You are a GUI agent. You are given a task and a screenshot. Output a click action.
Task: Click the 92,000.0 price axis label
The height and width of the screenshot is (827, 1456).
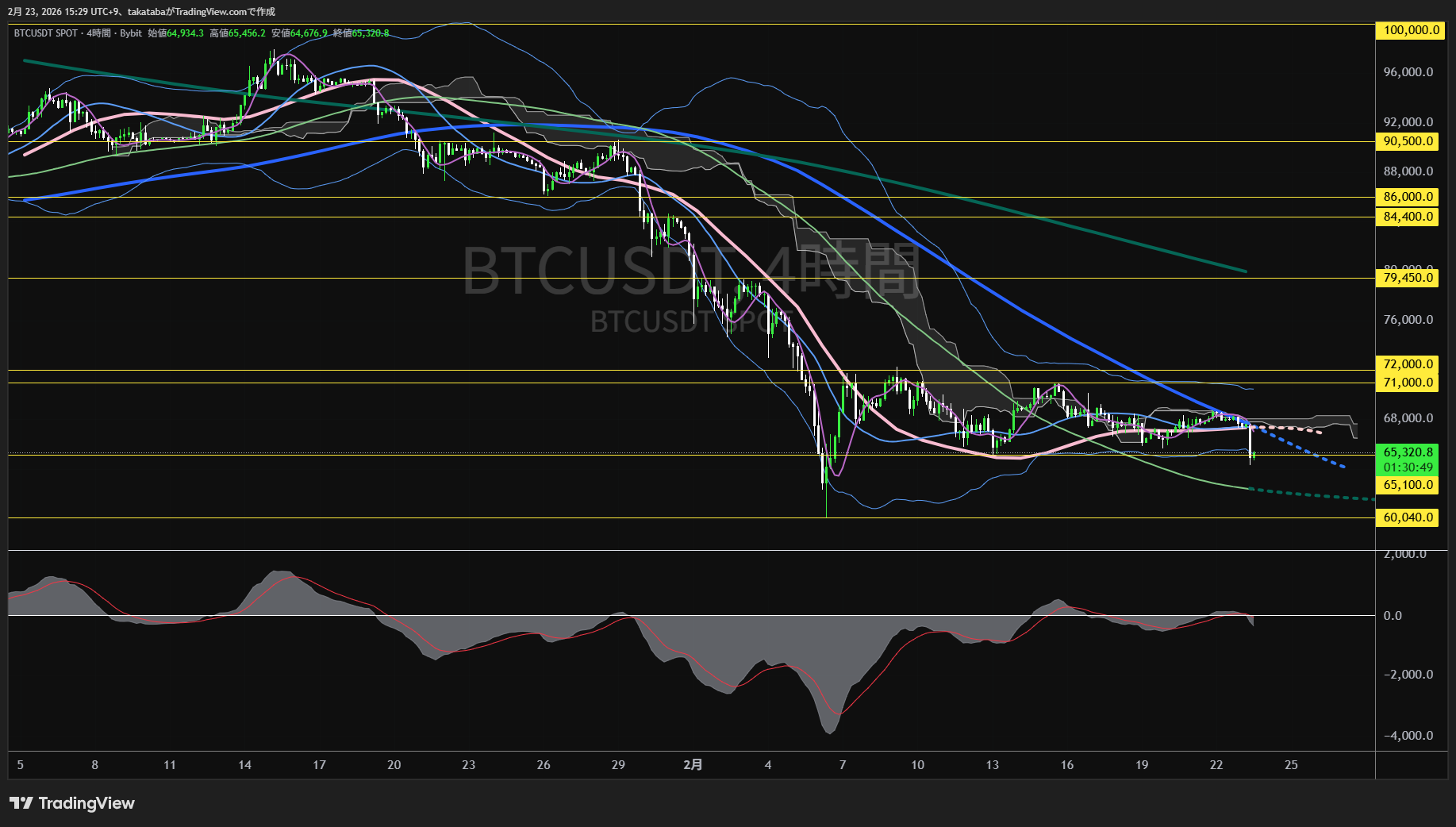pyautogui.click(x=1408, y=122)
